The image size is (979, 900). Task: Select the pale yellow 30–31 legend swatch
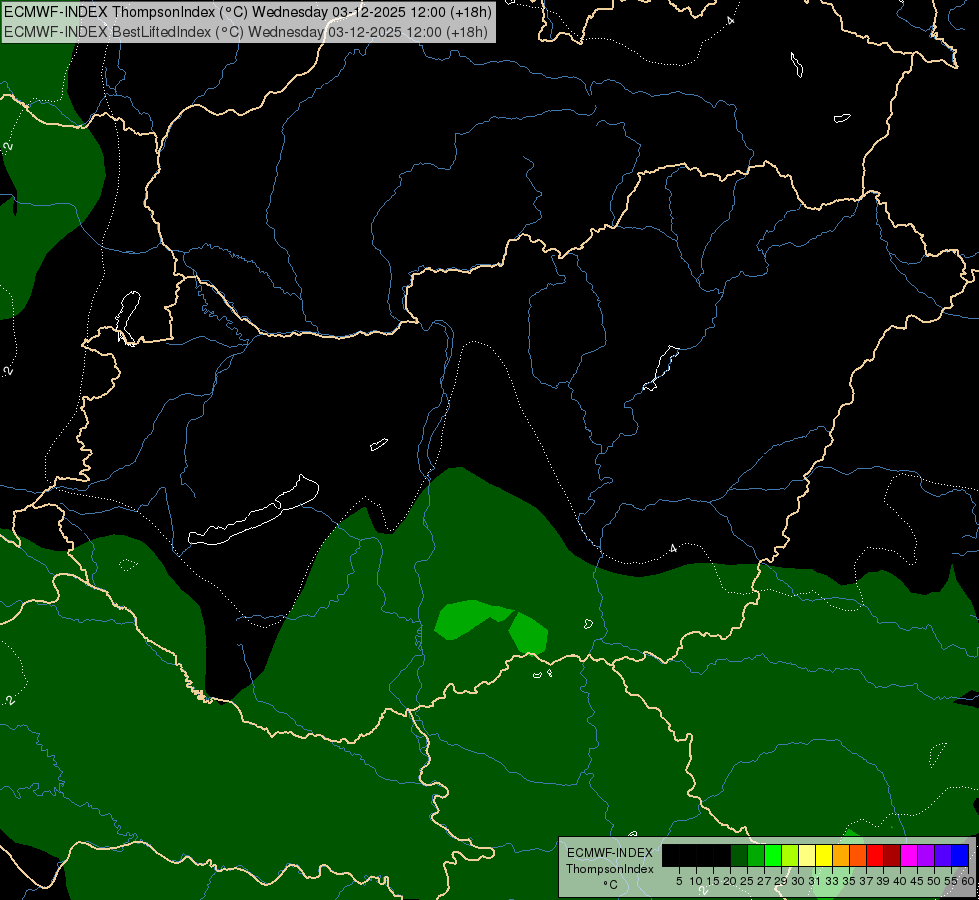807,855
